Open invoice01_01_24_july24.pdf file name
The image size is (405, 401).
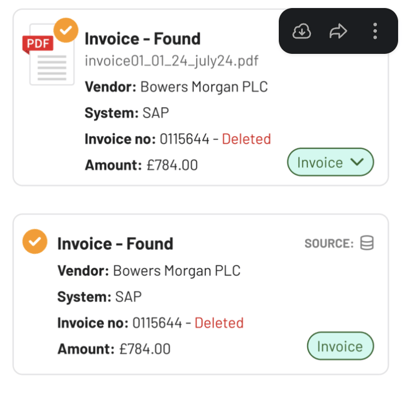(x=171, y=61)
